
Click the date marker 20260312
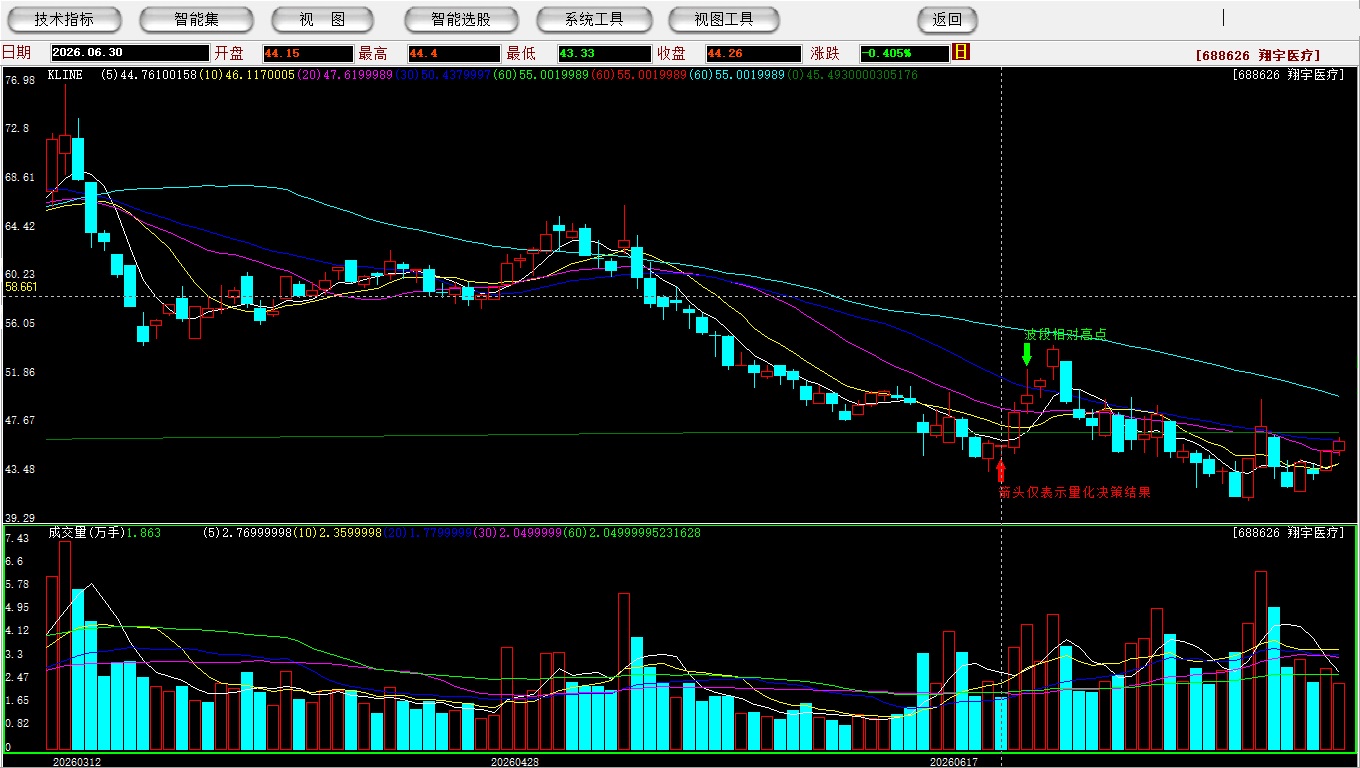pos(77,762)
